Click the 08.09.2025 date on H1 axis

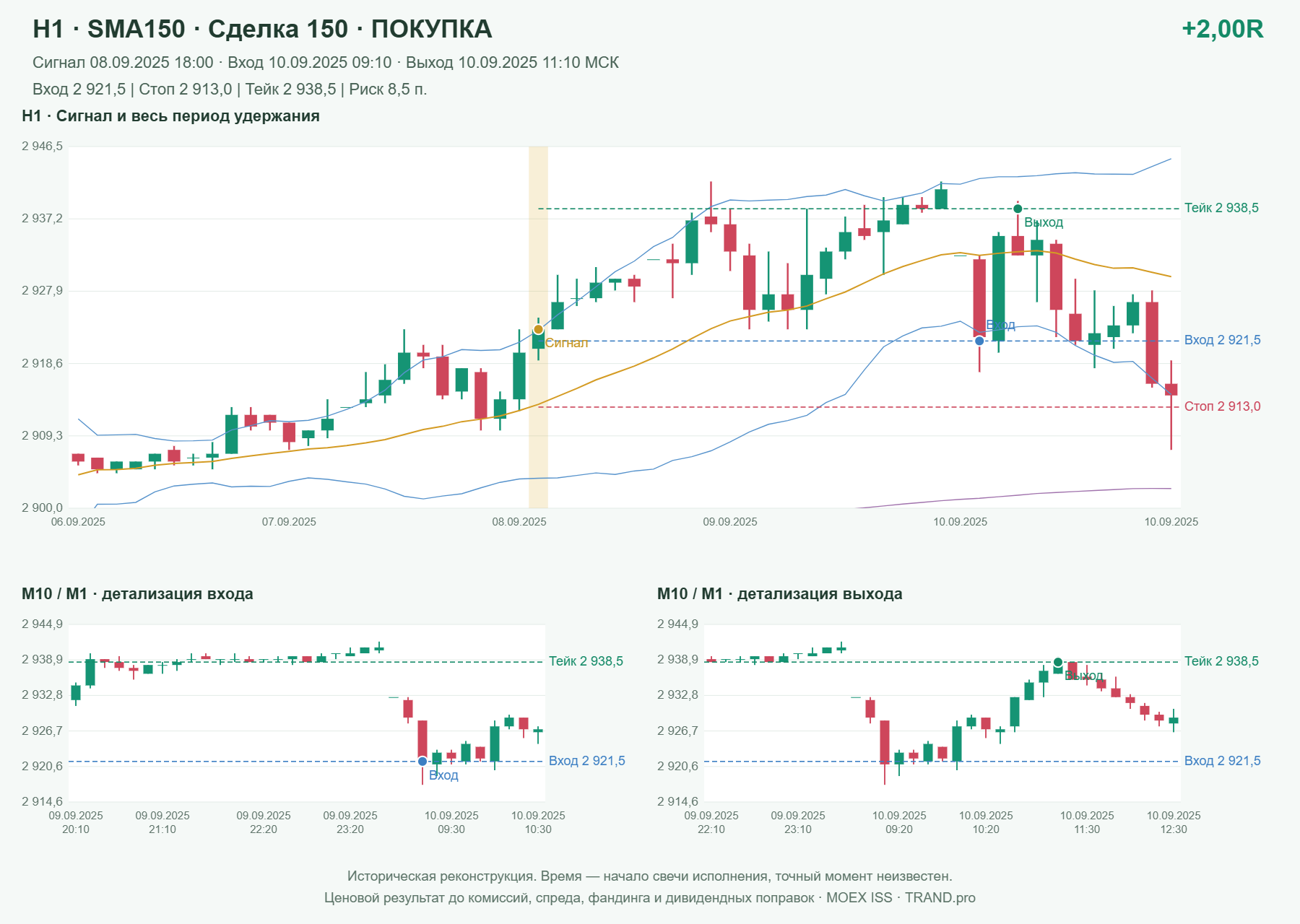[519, 522]
